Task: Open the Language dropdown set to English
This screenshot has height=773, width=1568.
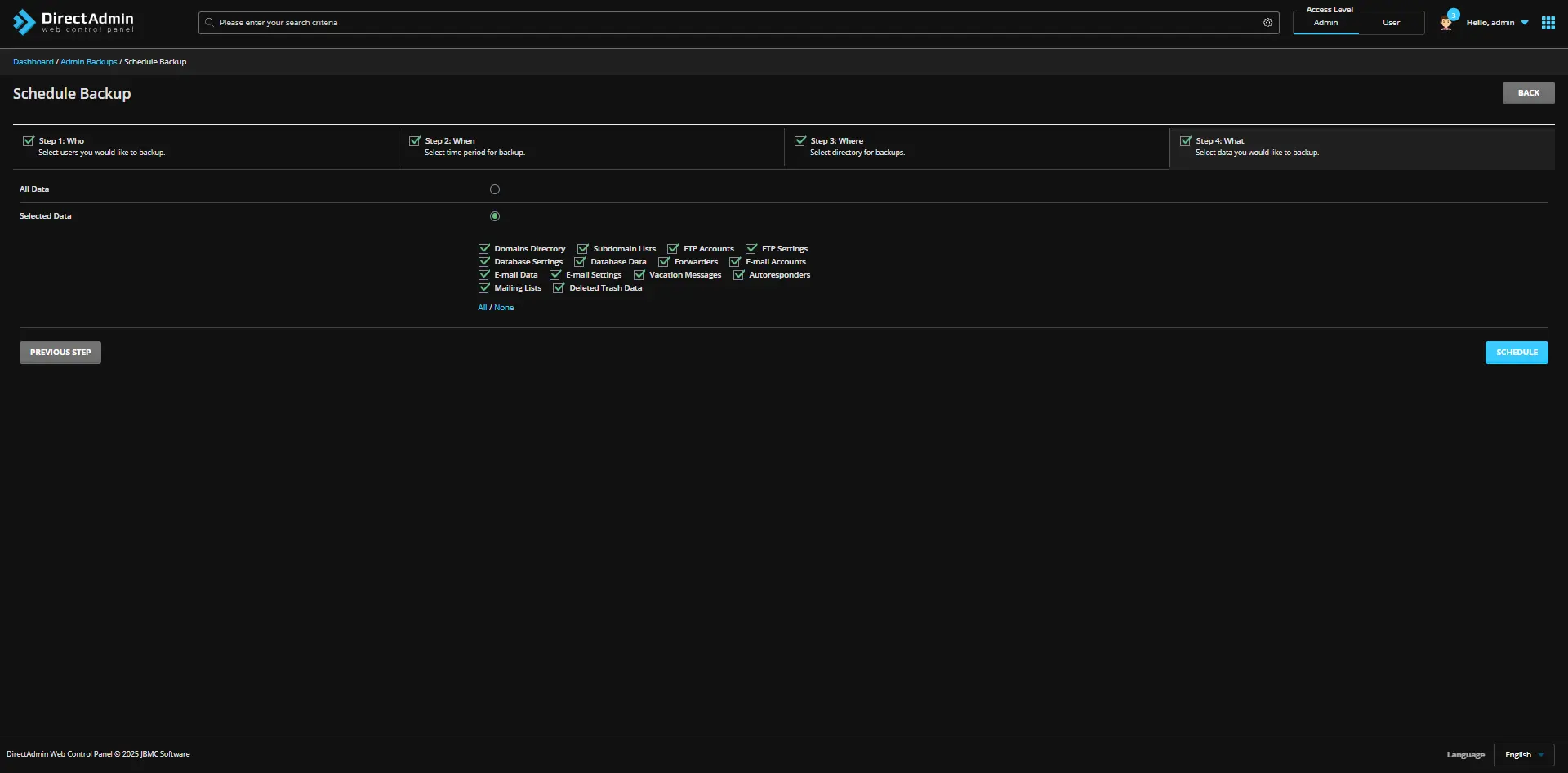Action: (1524, 755)
